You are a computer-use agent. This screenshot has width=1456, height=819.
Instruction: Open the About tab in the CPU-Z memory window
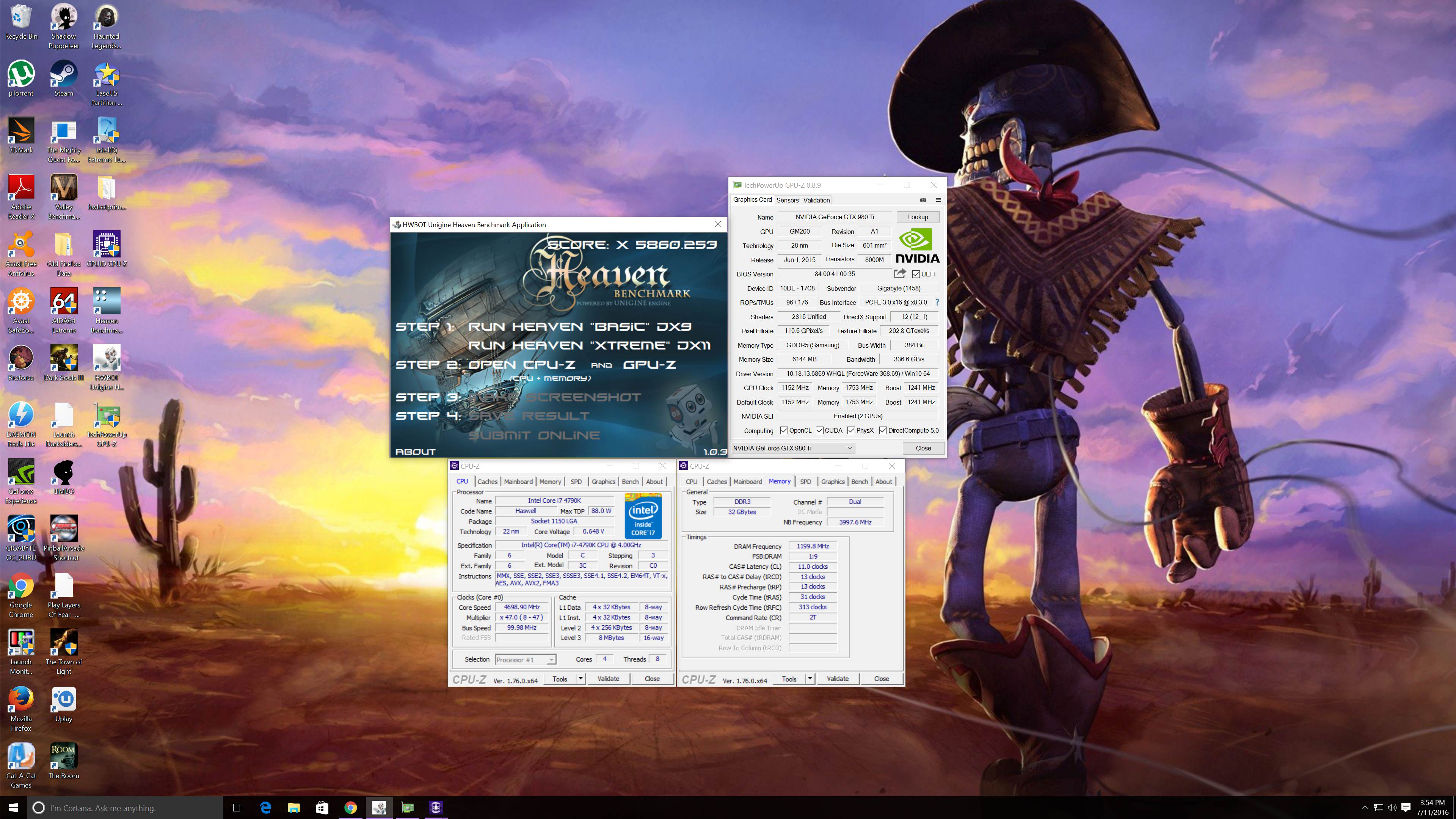tap(883, 482)
